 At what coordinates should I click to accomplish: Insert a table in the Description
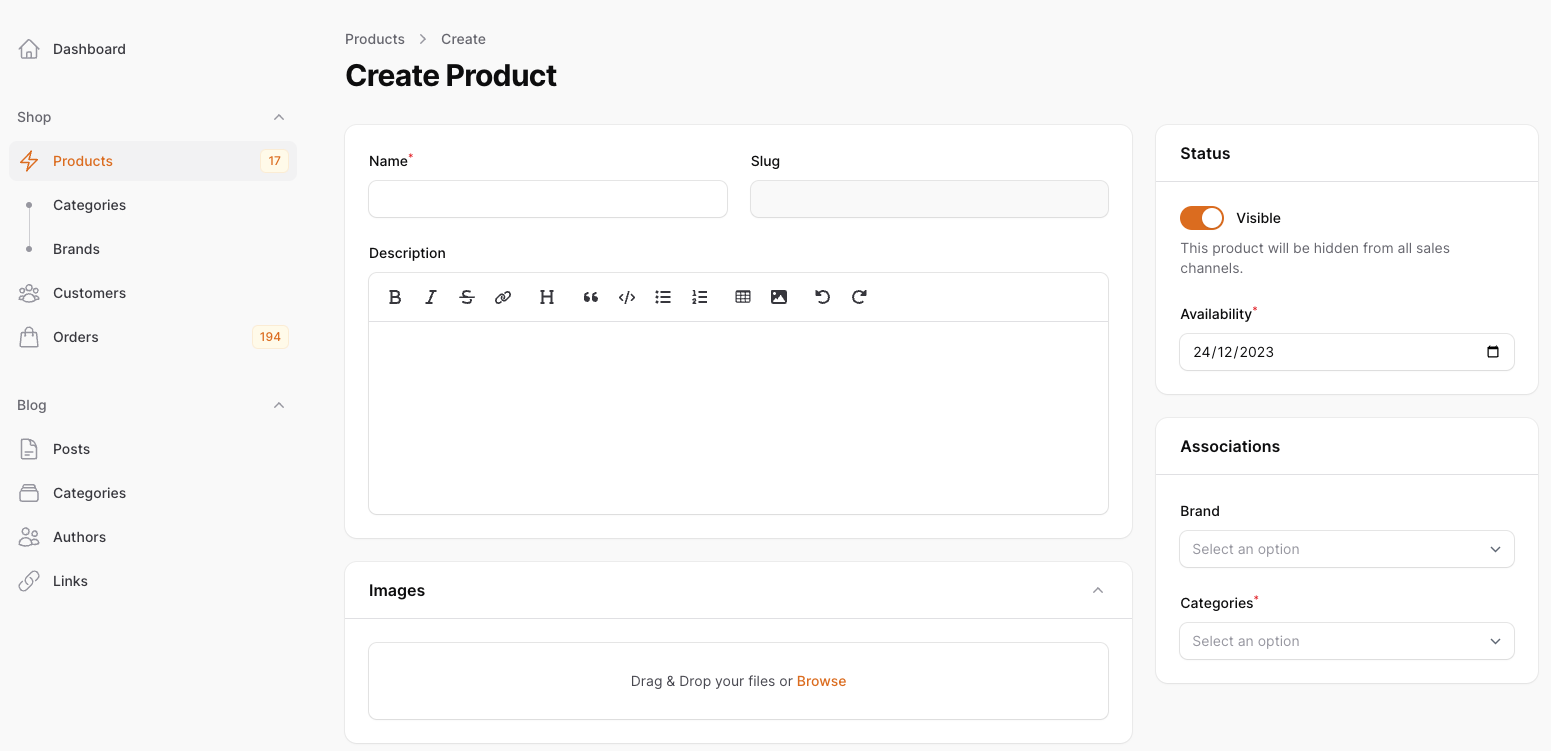743,297
